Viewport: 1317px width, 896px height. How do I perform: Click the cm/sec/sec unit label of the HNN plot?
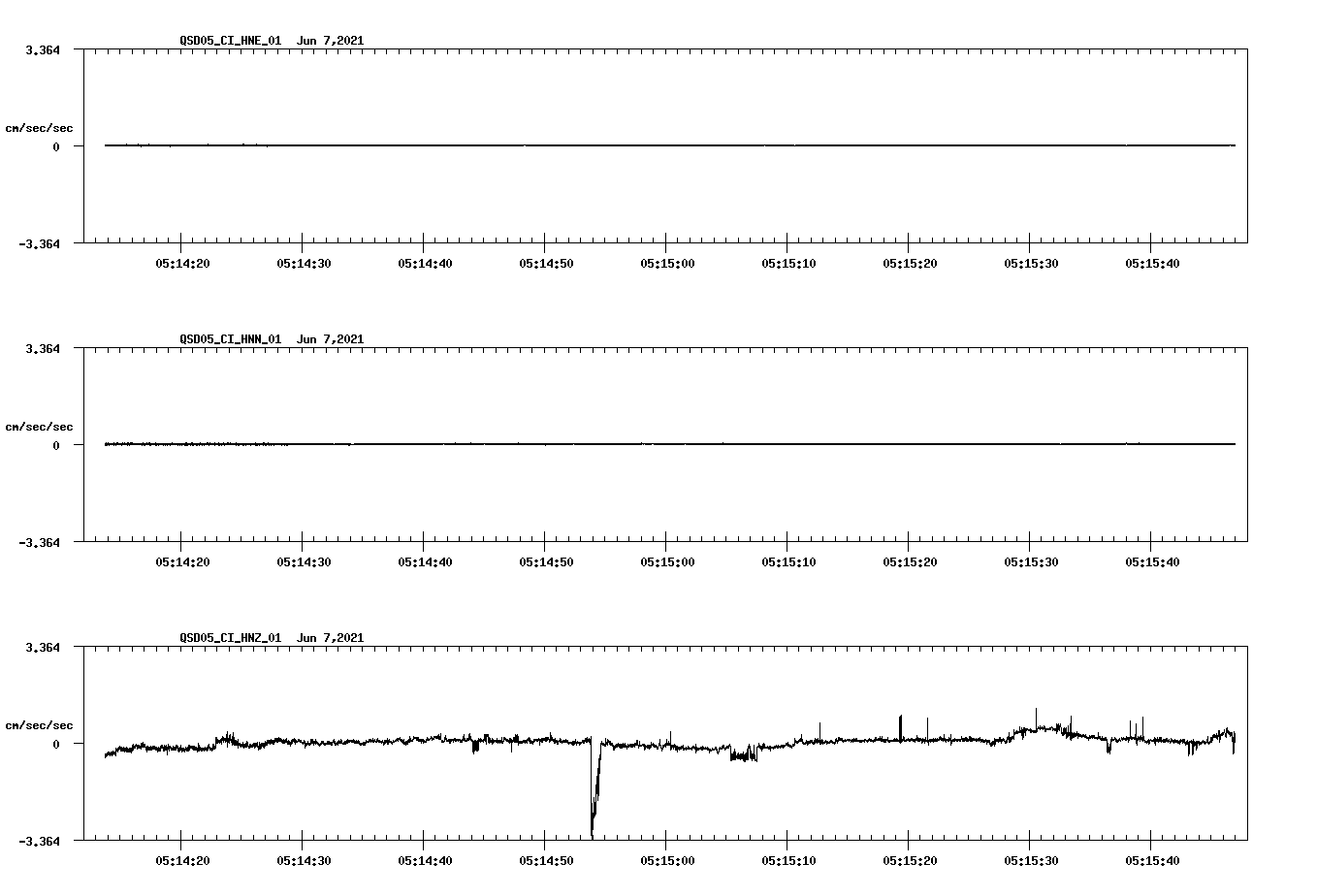39,427
